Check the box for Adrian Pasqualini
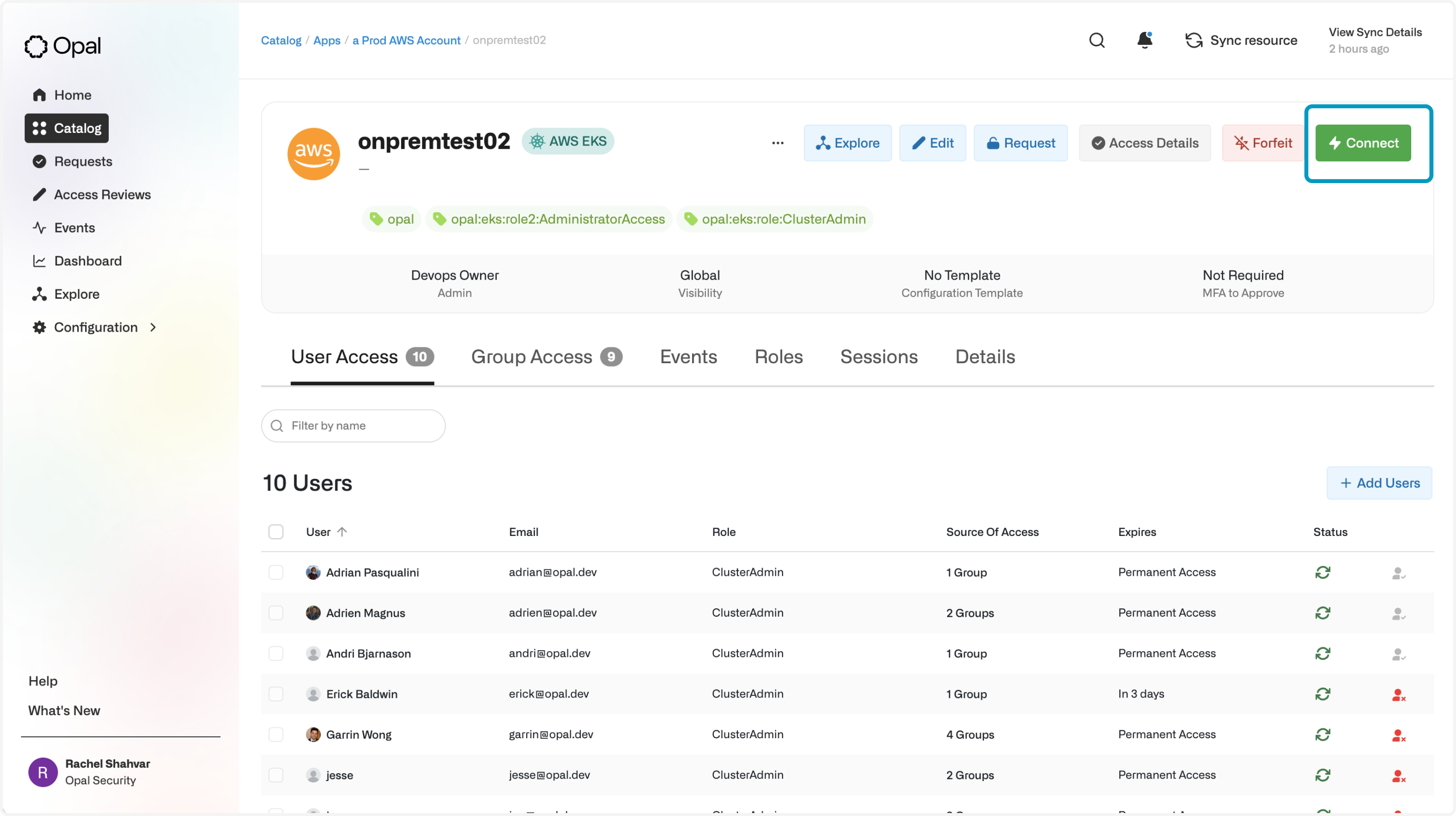This screenshot has width=1456, height=816. (276, 572)
